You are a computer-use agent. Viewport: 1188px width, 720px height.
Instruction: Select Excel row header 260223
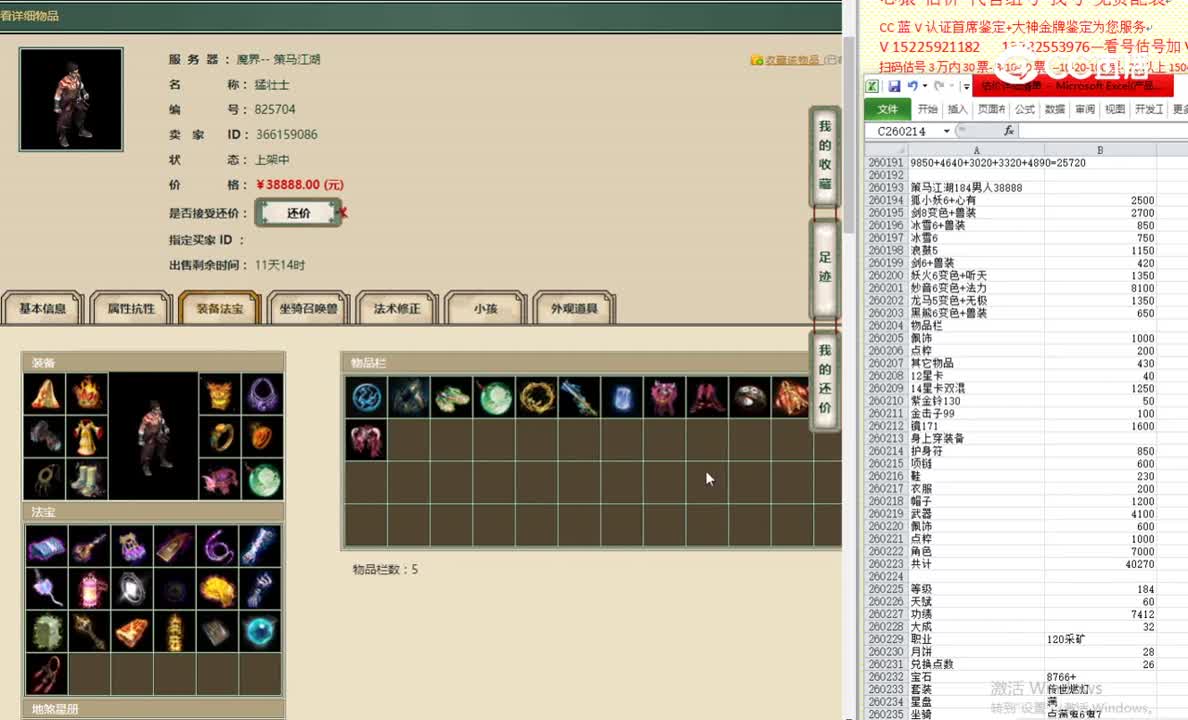pos(886,564)
